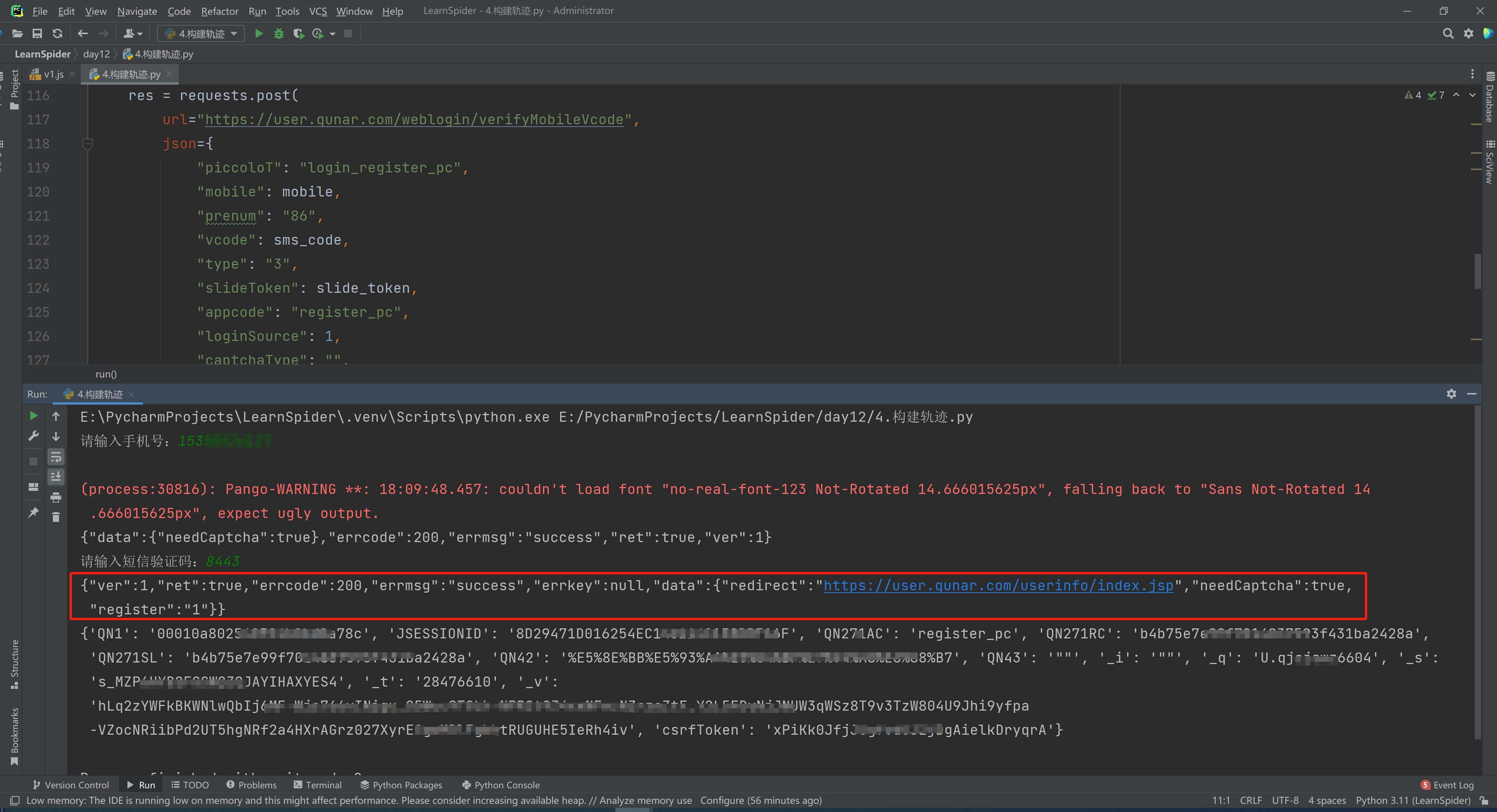Change line separator CRLF in status bar

(1251, 801)
